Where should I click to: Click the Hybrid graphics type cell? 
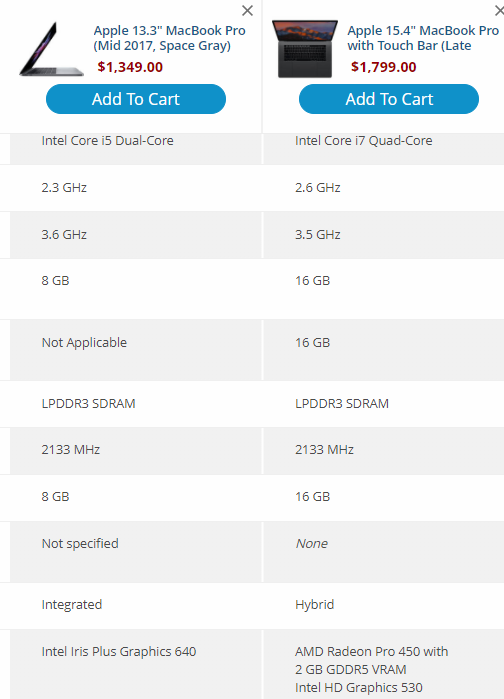coord(384,605)
